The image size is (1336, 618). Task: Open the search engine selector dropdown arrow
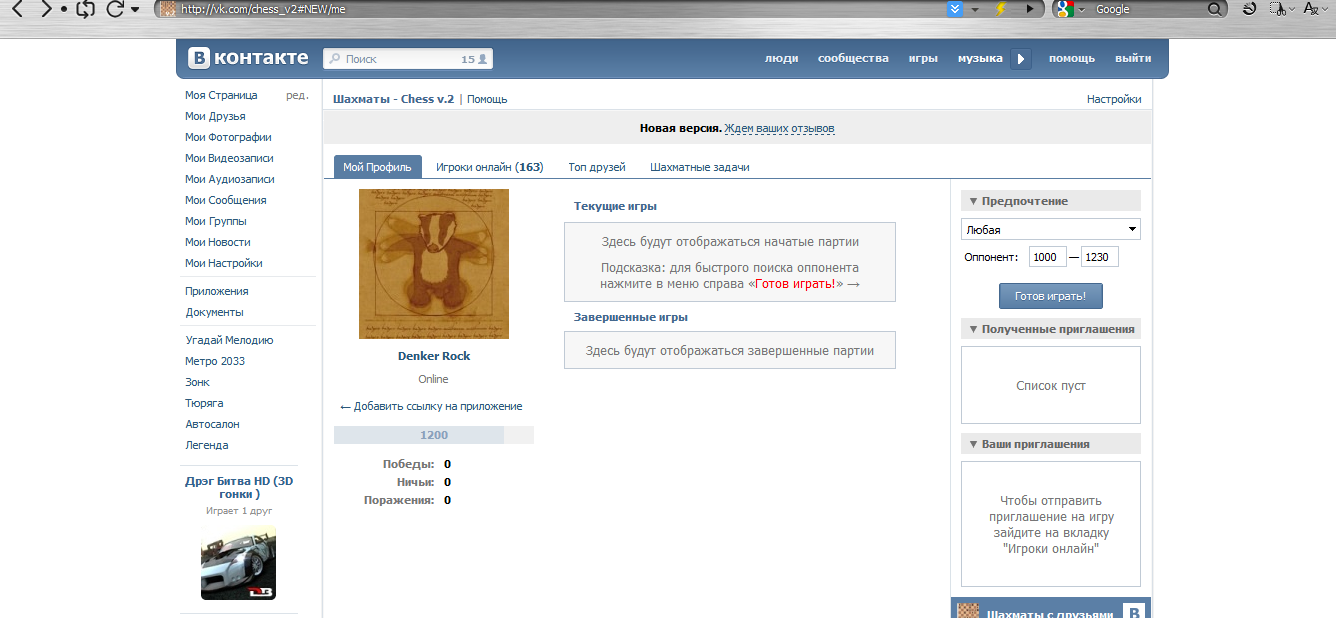coord(1082,10)
